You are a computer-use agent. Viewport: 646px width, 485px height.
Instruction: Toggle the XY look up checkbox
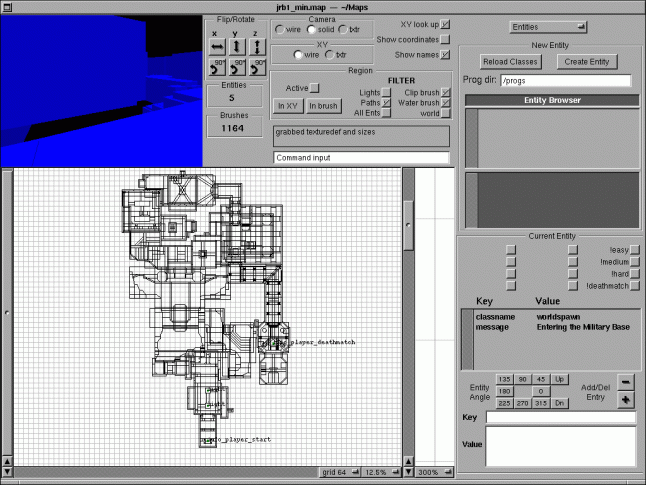(445, 24)
